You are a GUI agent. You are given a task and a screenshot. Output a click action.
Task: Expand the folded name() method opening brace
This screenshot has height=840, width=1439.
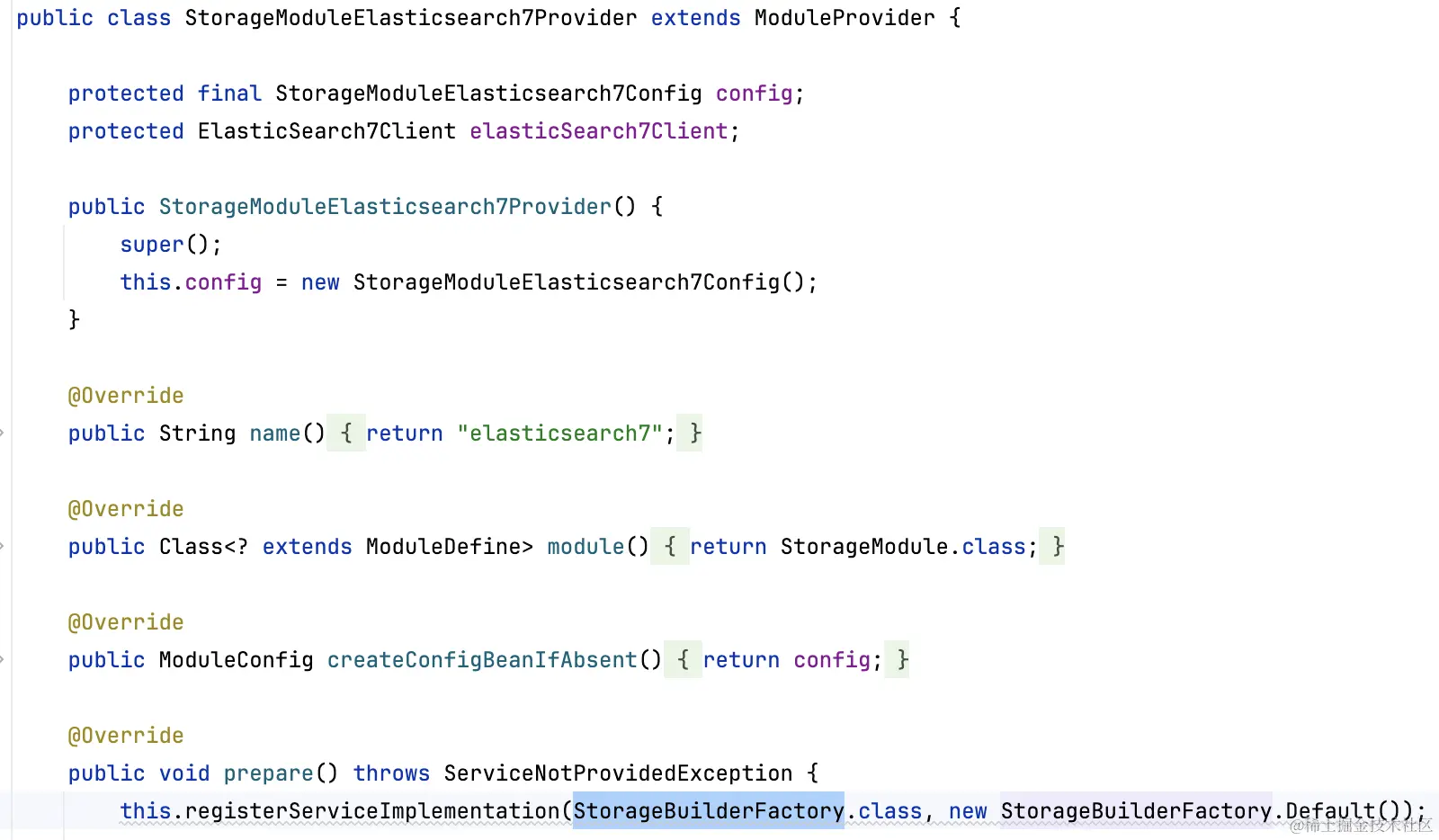pyautogui.click(x=346, y=433)
